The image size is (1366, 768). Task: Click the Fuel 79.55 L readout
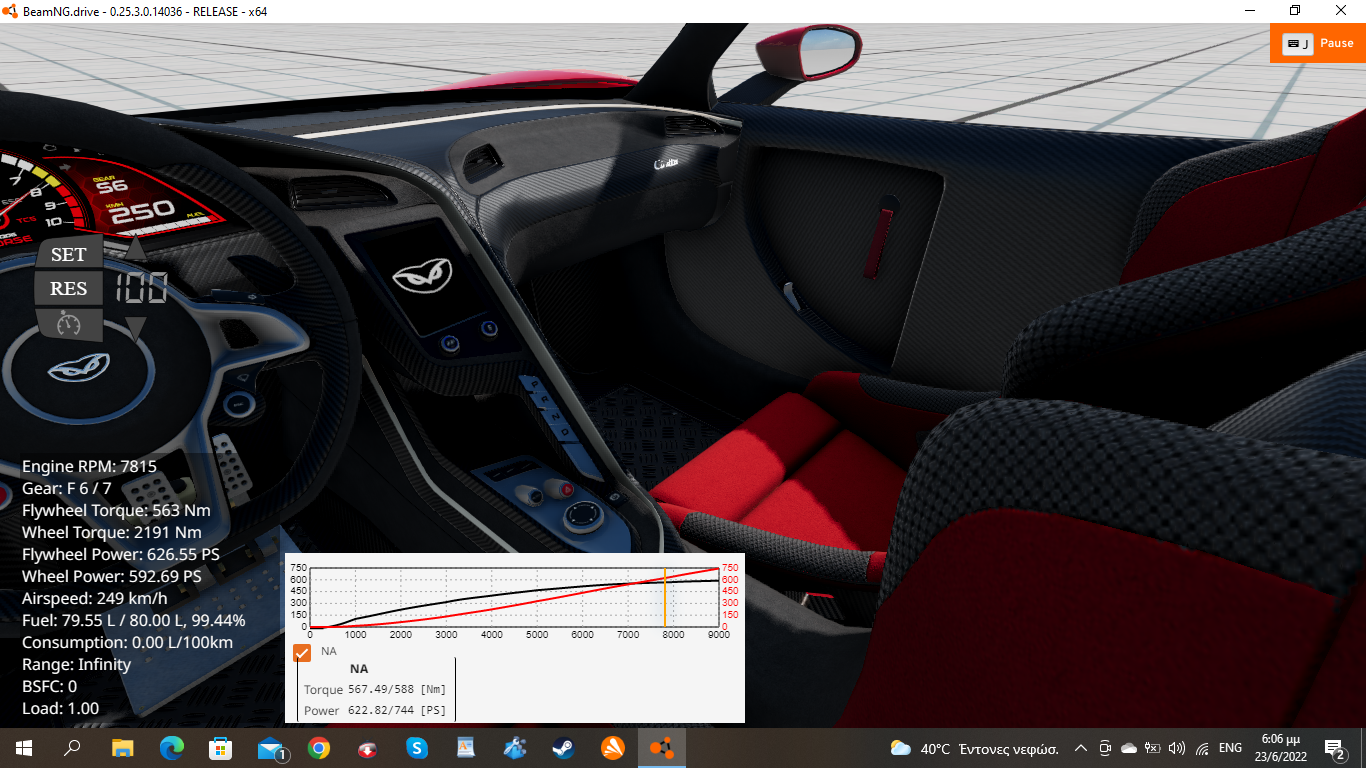[133, 620]
